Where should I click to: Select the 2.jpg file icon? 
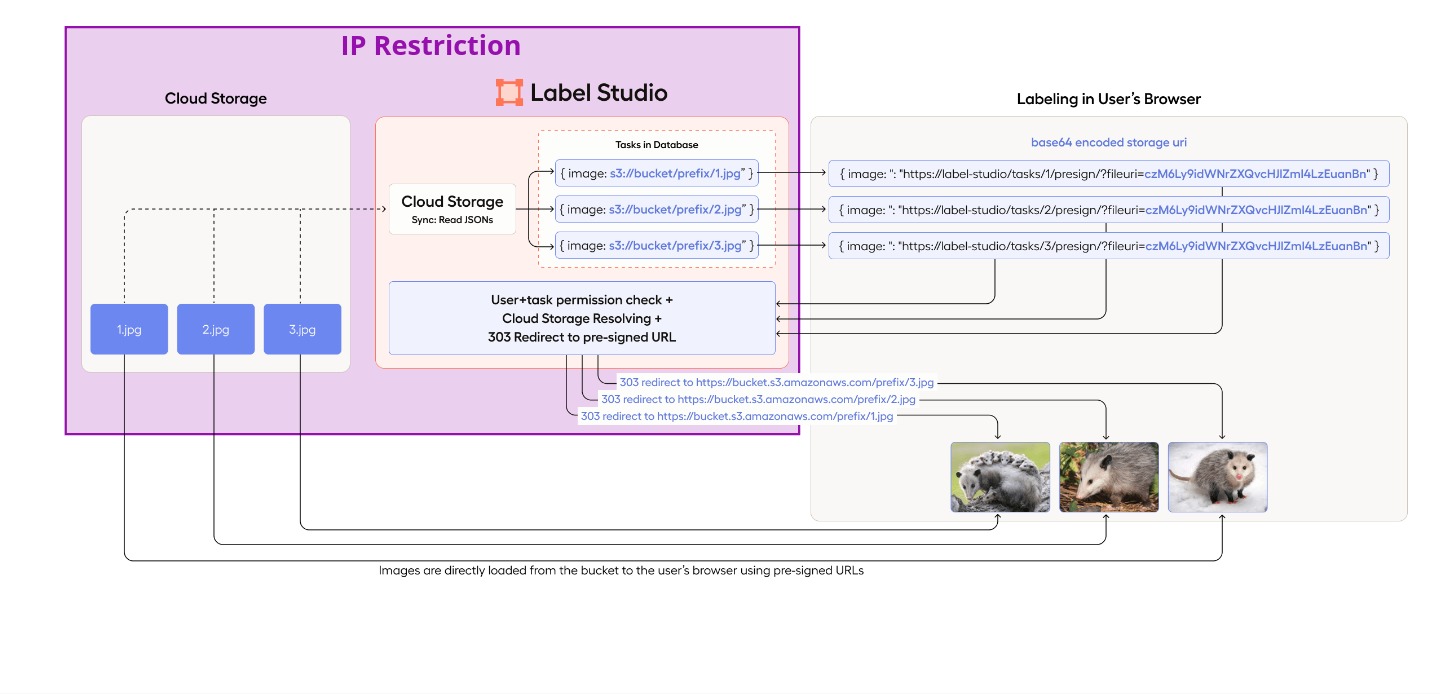coord(215,329)
